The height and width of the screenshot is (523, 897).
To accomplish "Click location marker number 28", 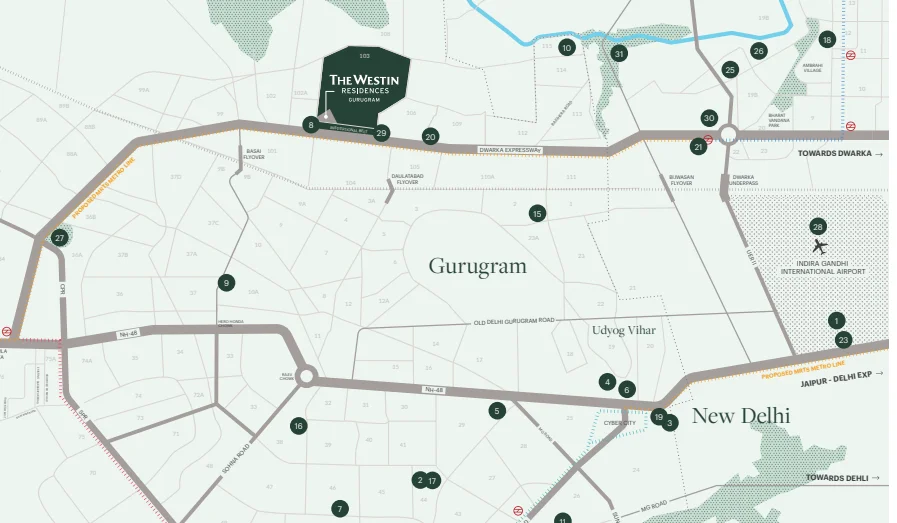I will 818,227.
